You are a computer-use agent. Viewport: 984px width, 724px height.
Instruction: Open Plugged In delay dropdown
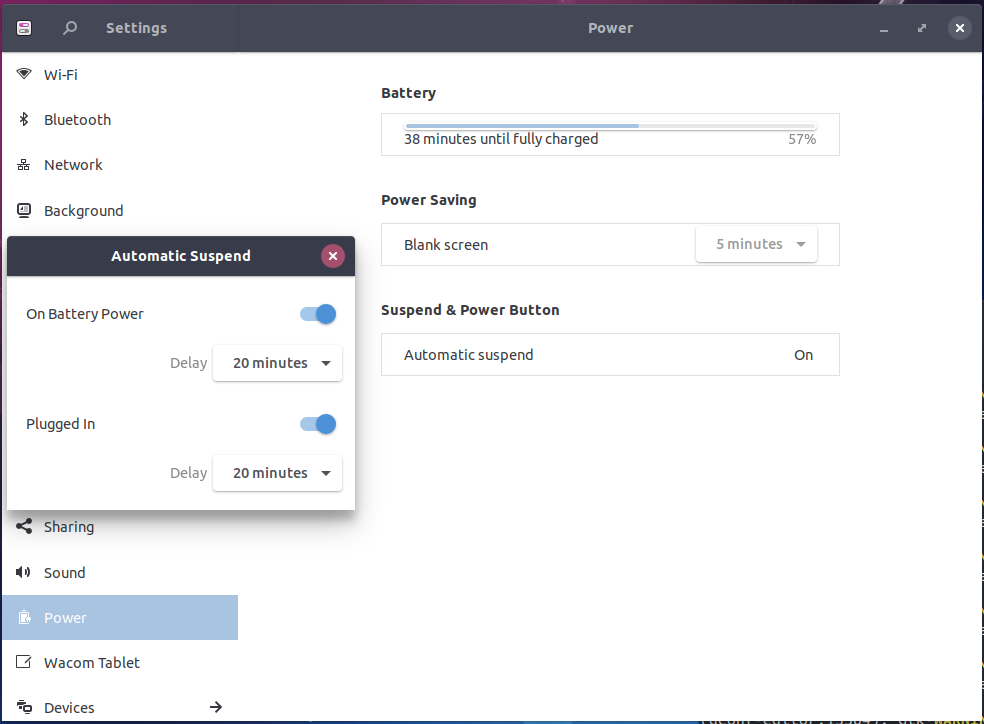pyautogui.click(x=277, y=473)
